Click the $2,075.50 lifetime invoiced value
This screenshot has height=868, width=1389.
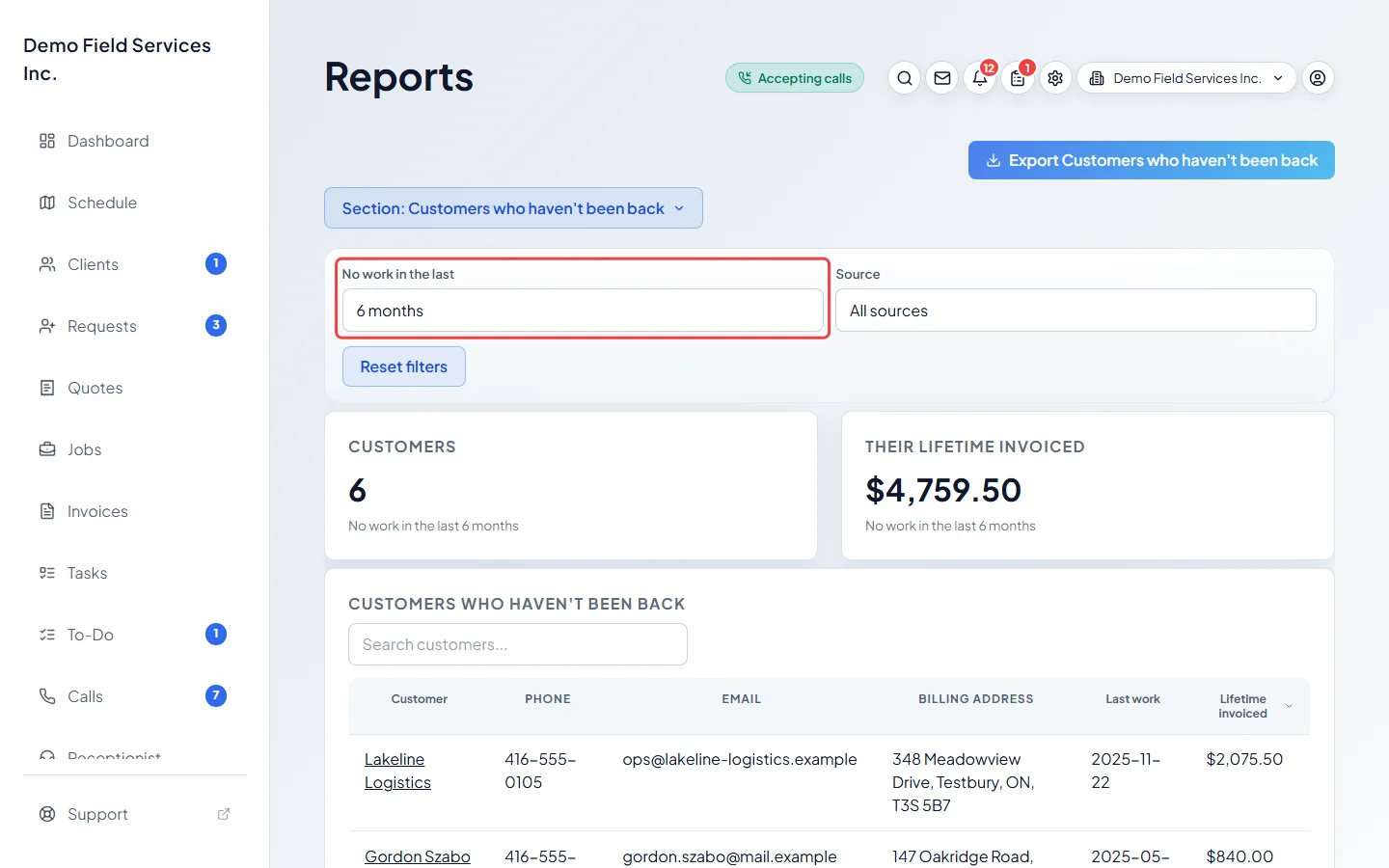click(x=1244, y=759)
